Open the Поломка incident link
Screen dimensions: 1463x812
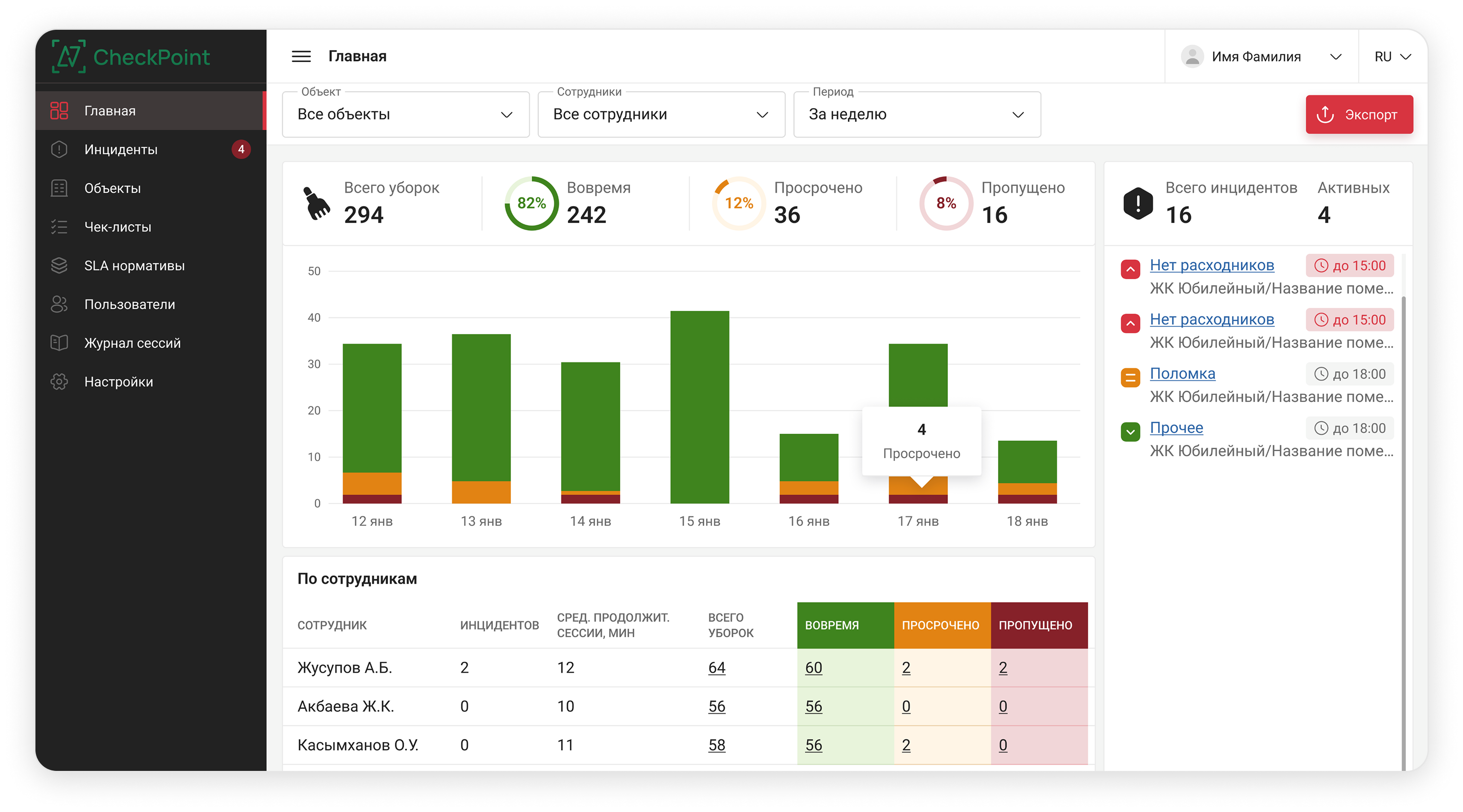tap(1182, 374)
